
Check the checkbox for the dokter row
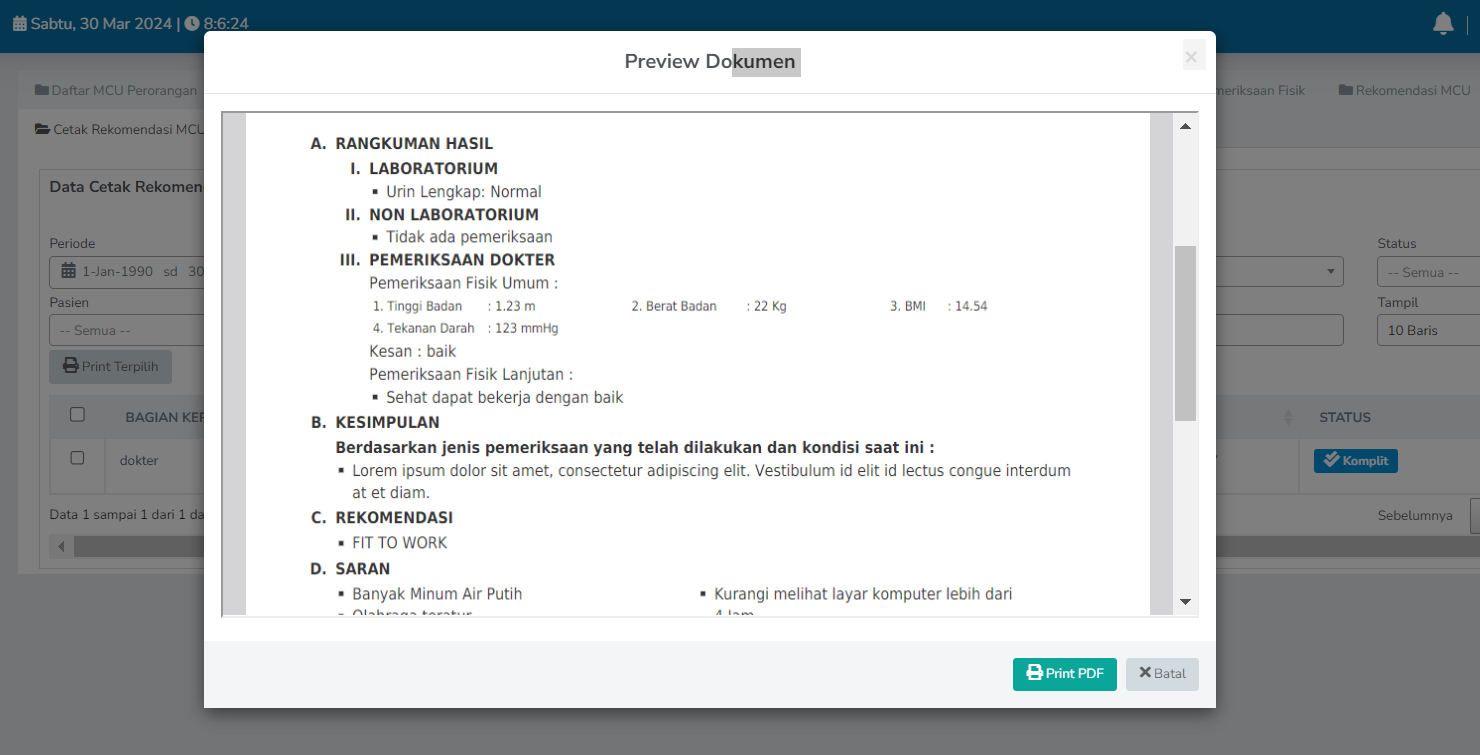click(77, 458)
